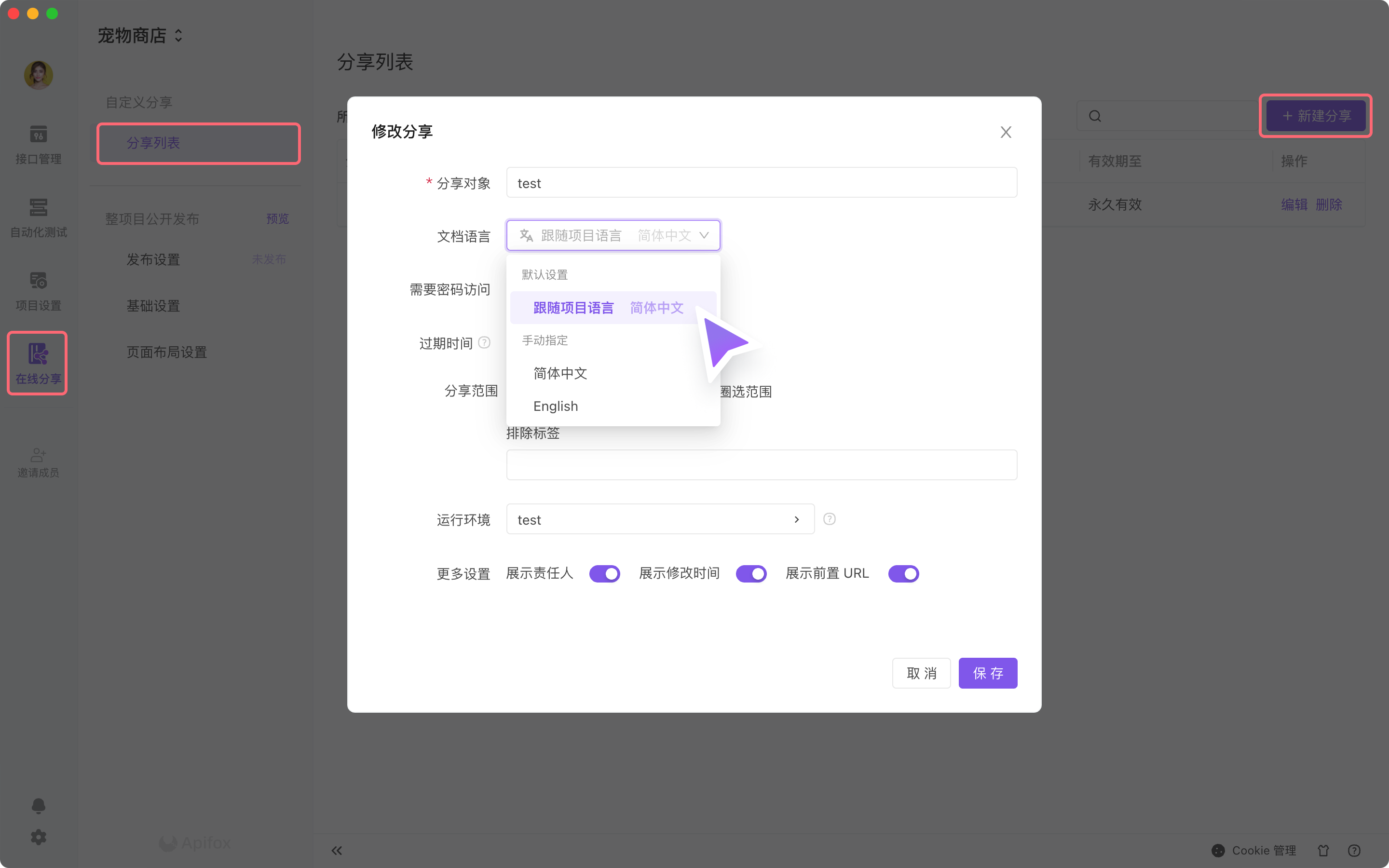Viewport: 1389px width, 868px height.
Task: Open the 基础设置 menu item
Action: (x=153, y=306)
